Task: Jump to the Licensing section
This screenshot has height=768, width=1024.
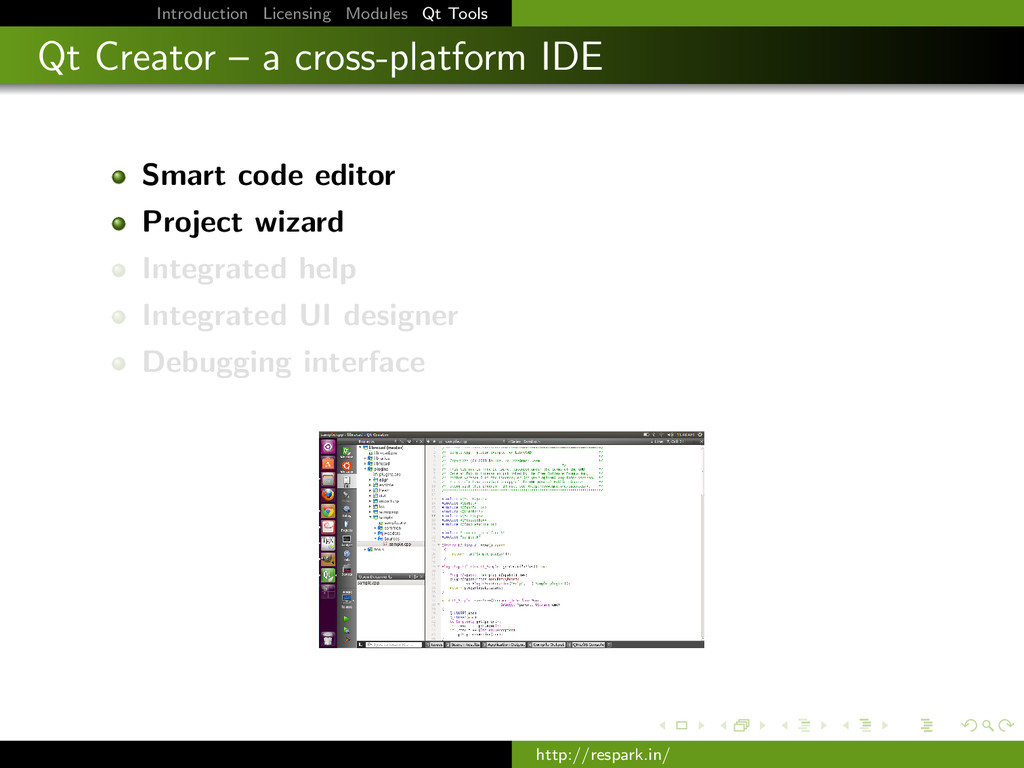Action: (x=297, y=14)
